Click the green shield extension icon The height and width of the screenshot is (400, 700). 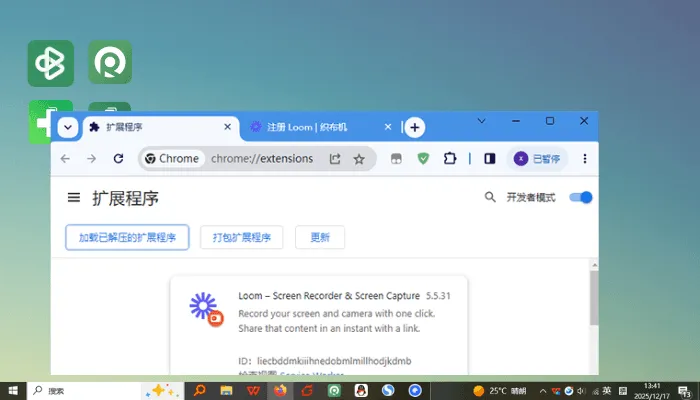[x=423, y=158]
